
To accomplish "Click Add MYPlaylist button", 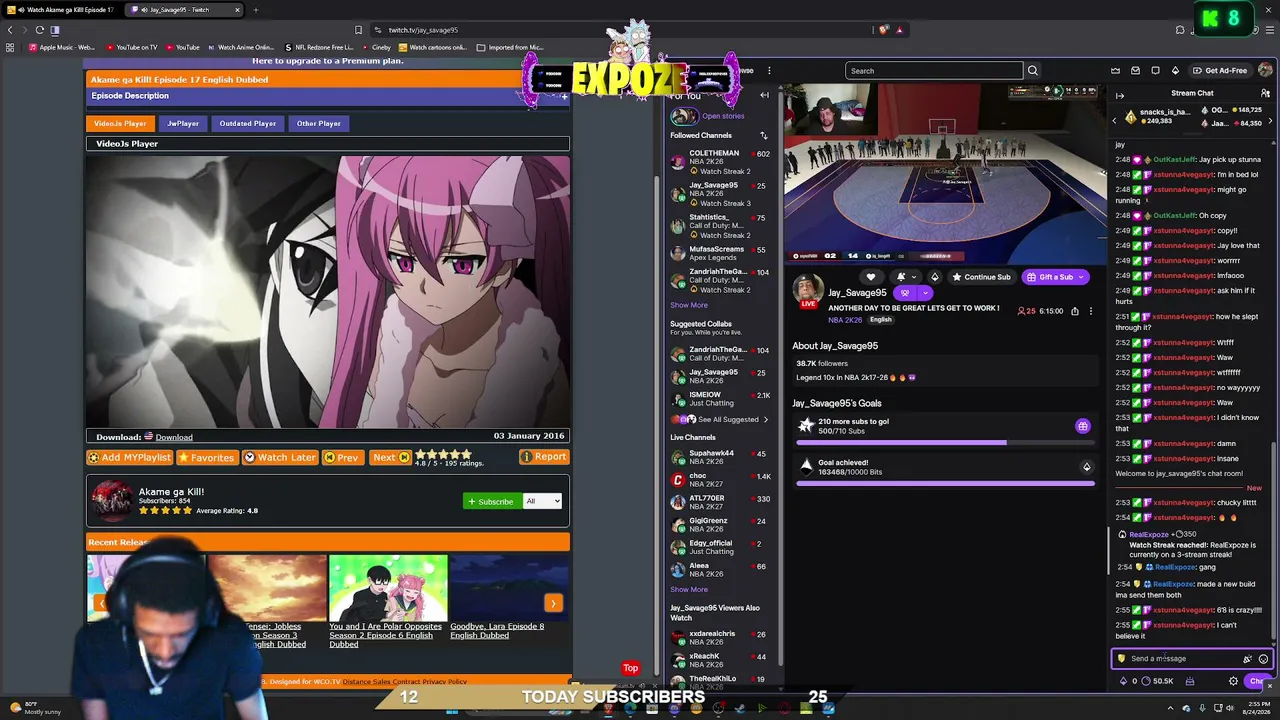I will pyautogui.click(x=130, y=457).
